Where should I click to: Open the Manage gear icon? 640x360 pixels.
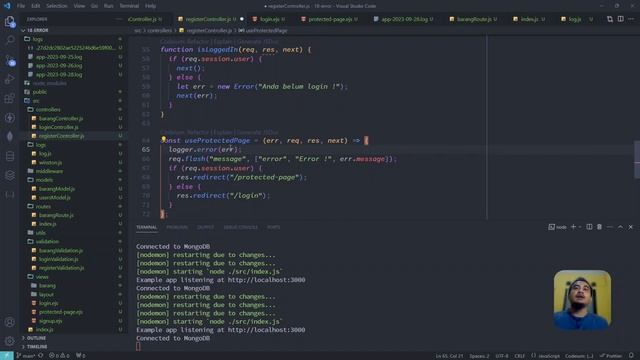pos(10,341)
